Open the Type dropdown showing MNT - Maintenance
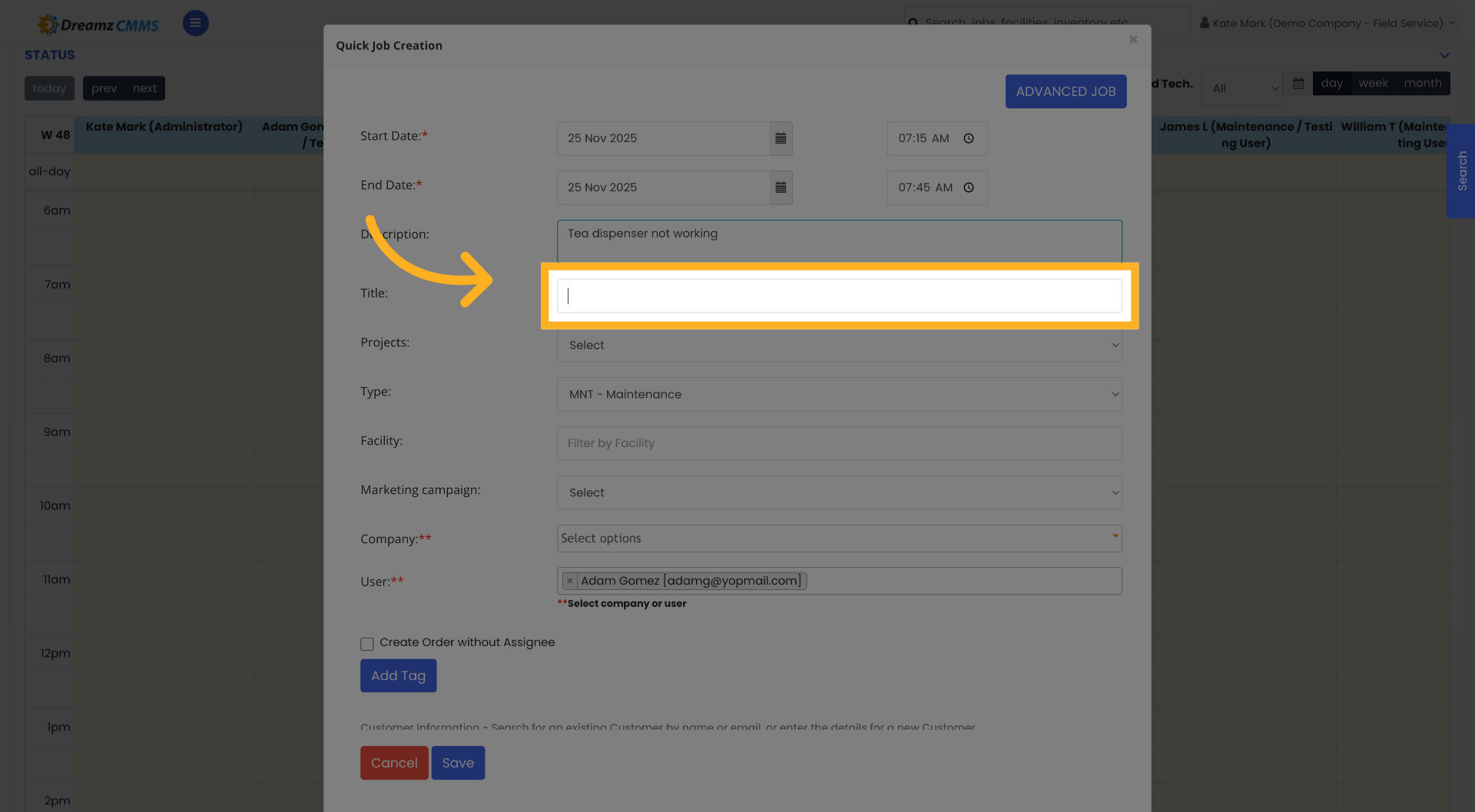Screen dimensions: 1475x812 pyautogui.click(x=839, y=394)
